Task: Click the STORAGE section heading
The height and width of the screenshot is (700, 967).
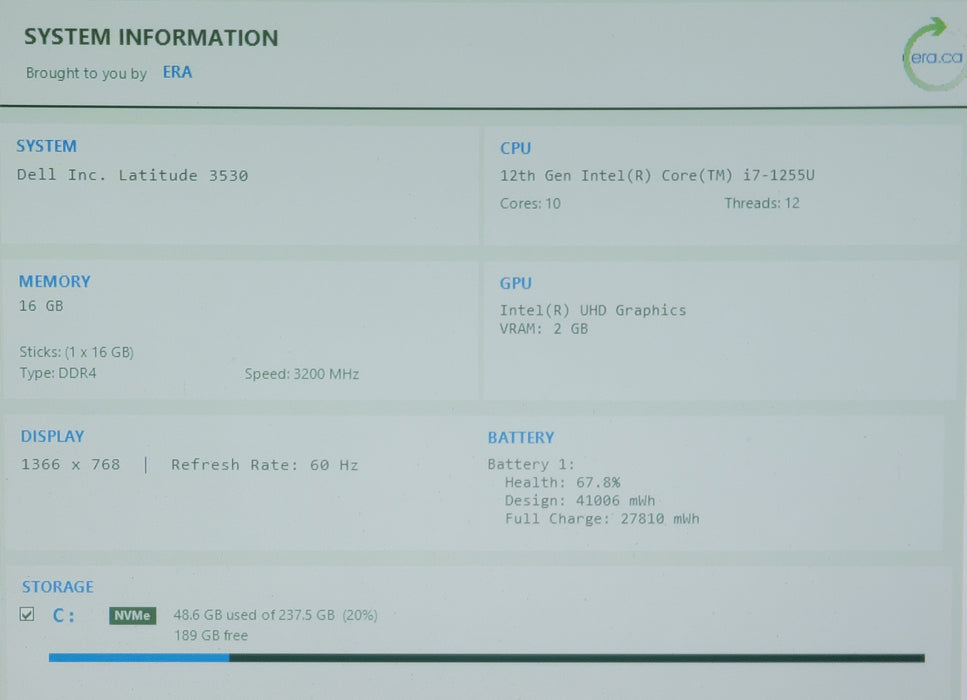Action: (x=58, y=587)
